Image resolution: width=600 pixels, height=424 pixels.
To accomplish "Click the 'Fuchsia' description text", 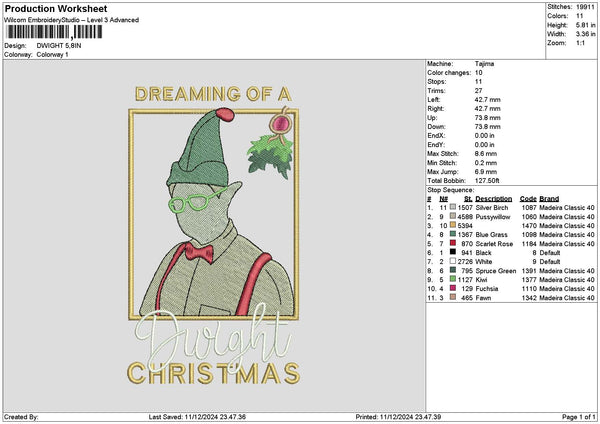I will [487, 289].
